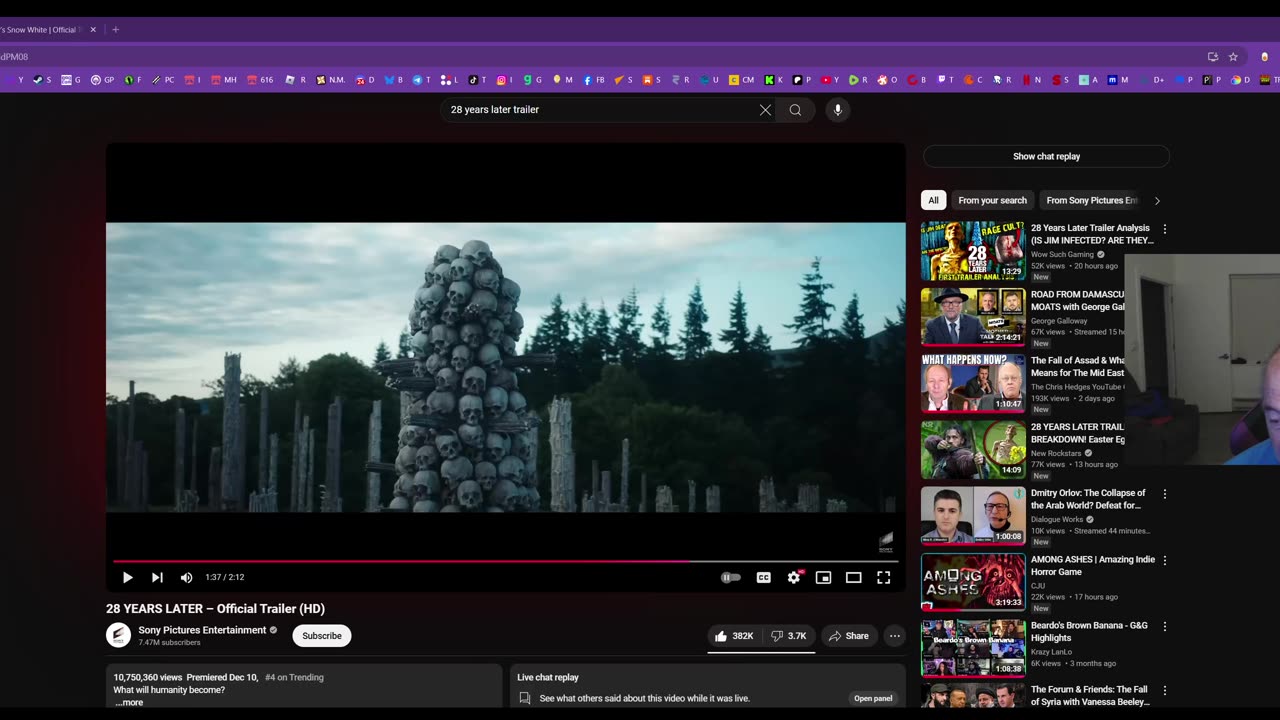Image resolution: width=1280 pixels, height=720 pixels.
Task: Open 28 Years Later Trailer Analysis thumbnail
Action: click(973, 251)
